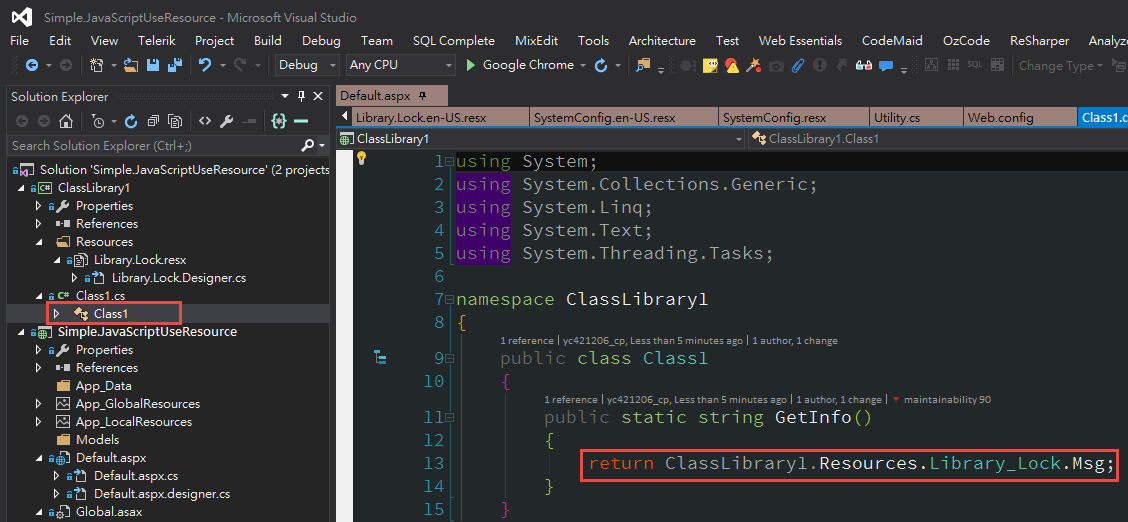Select Default.aspx.designer.cs file
1128x522 pixels.
(162, 494)
